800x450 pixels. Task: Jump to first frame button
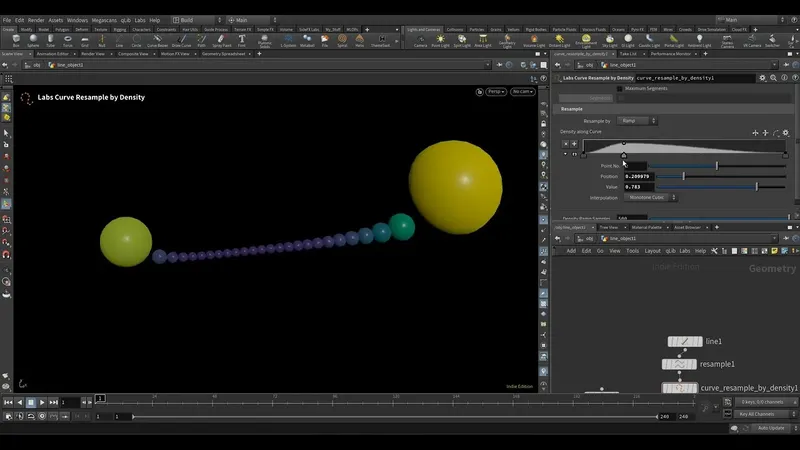point(8,403)
